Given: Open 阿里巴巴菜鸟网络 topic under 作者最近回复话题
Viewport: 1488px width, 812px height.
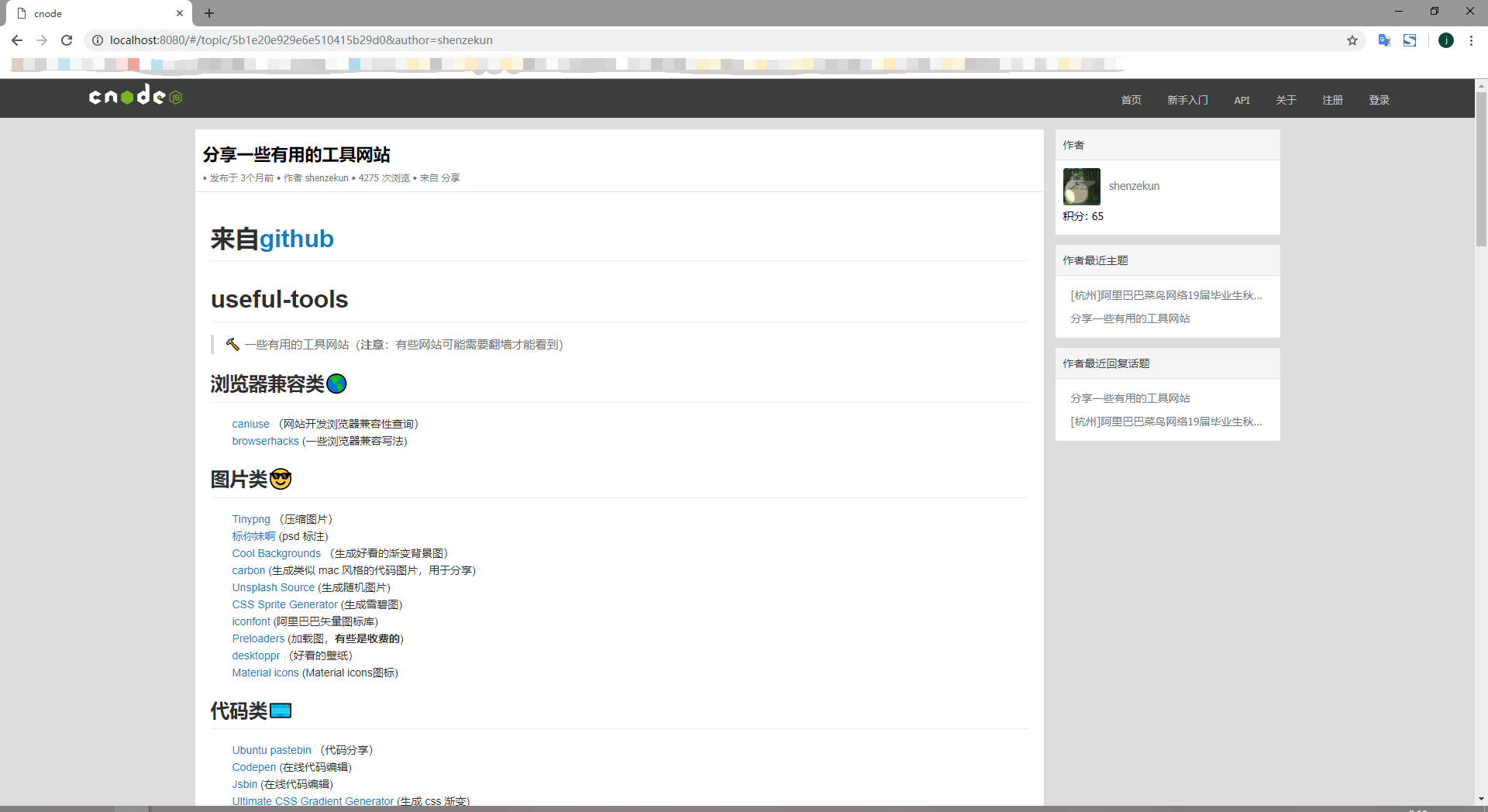Looking at the screenshot, I should click(1166, 421).
